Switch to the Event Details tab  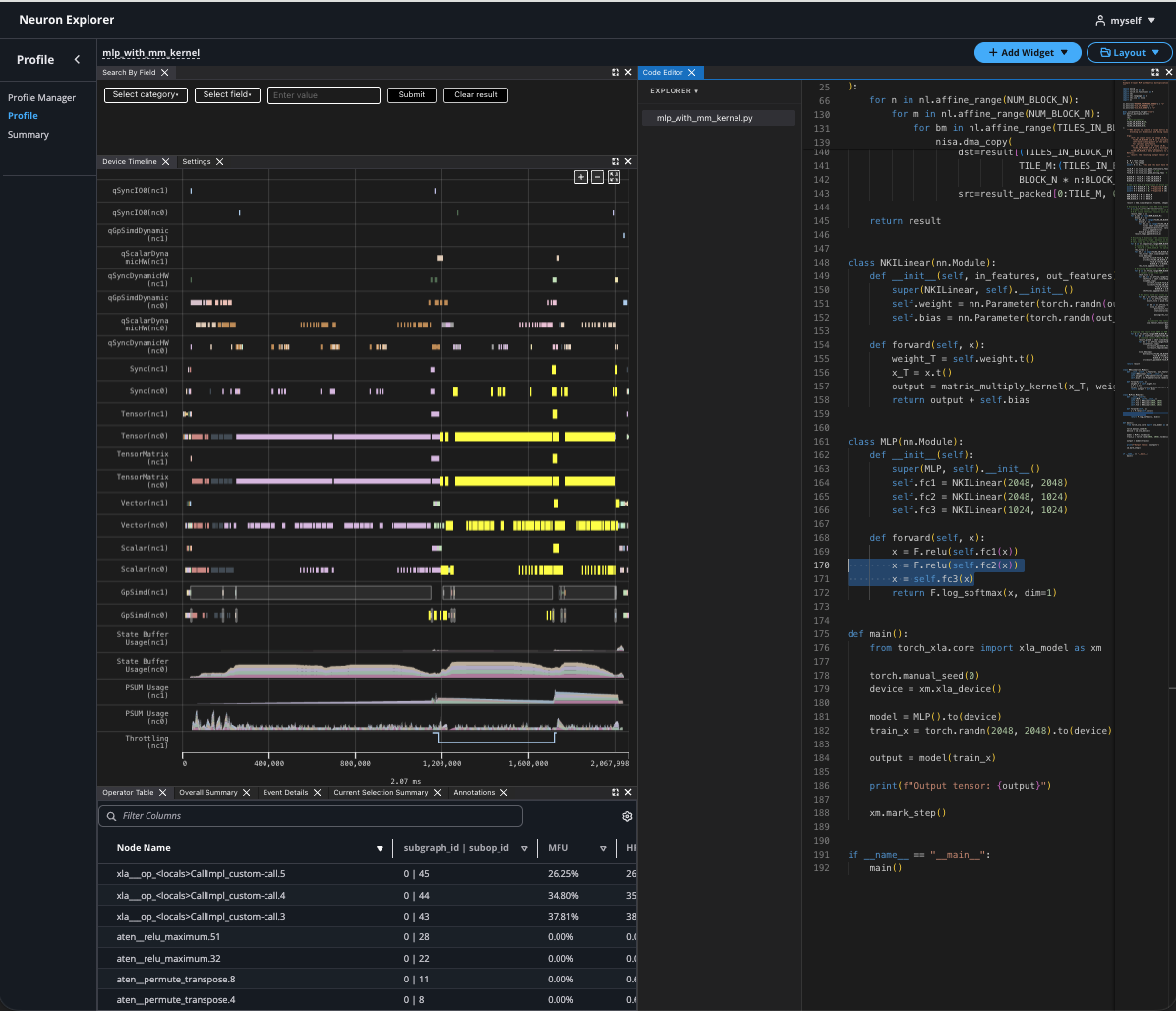click(285, 793)
